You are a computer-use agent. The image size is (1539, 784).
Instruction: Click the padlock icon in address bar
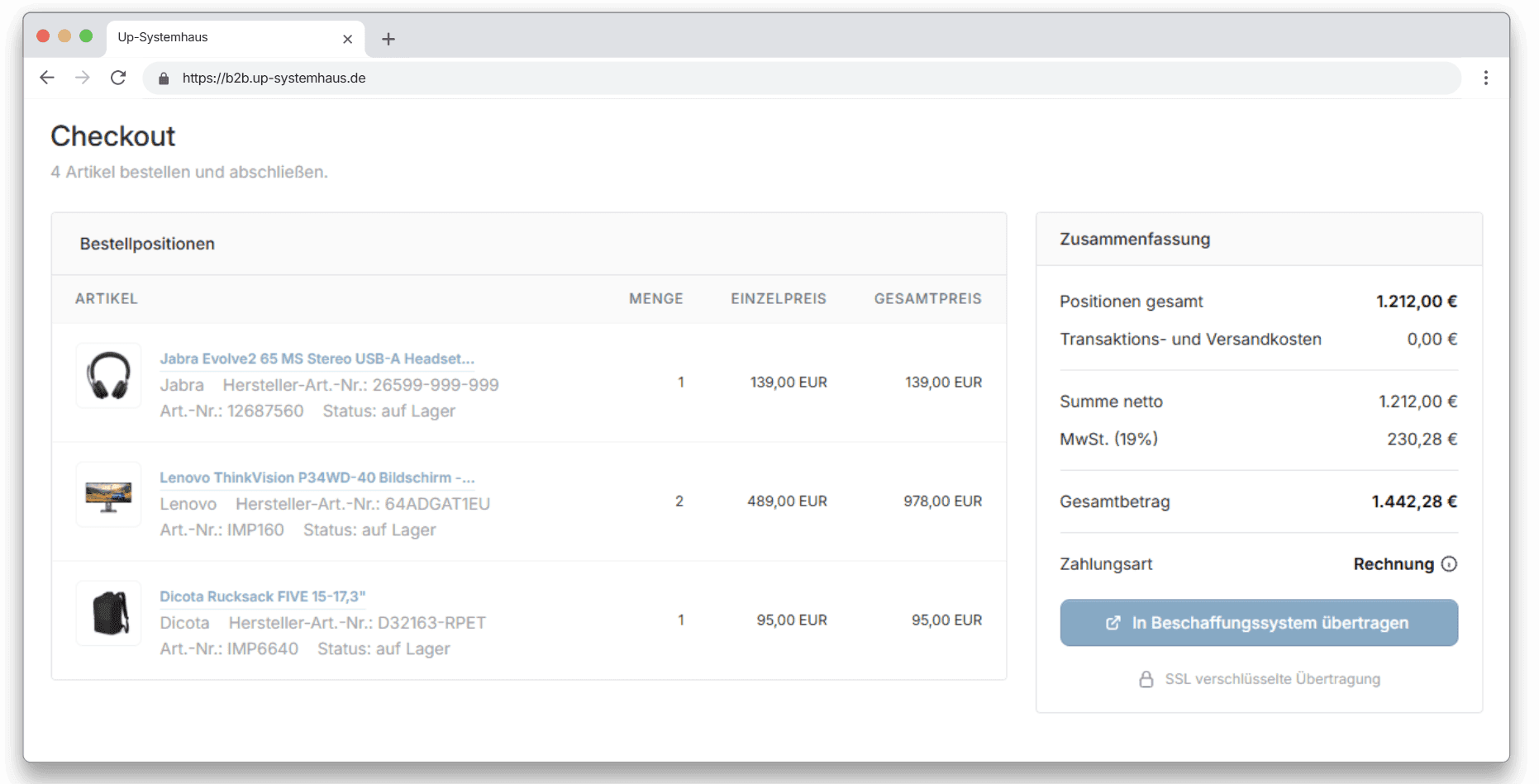tap(164, 78)
